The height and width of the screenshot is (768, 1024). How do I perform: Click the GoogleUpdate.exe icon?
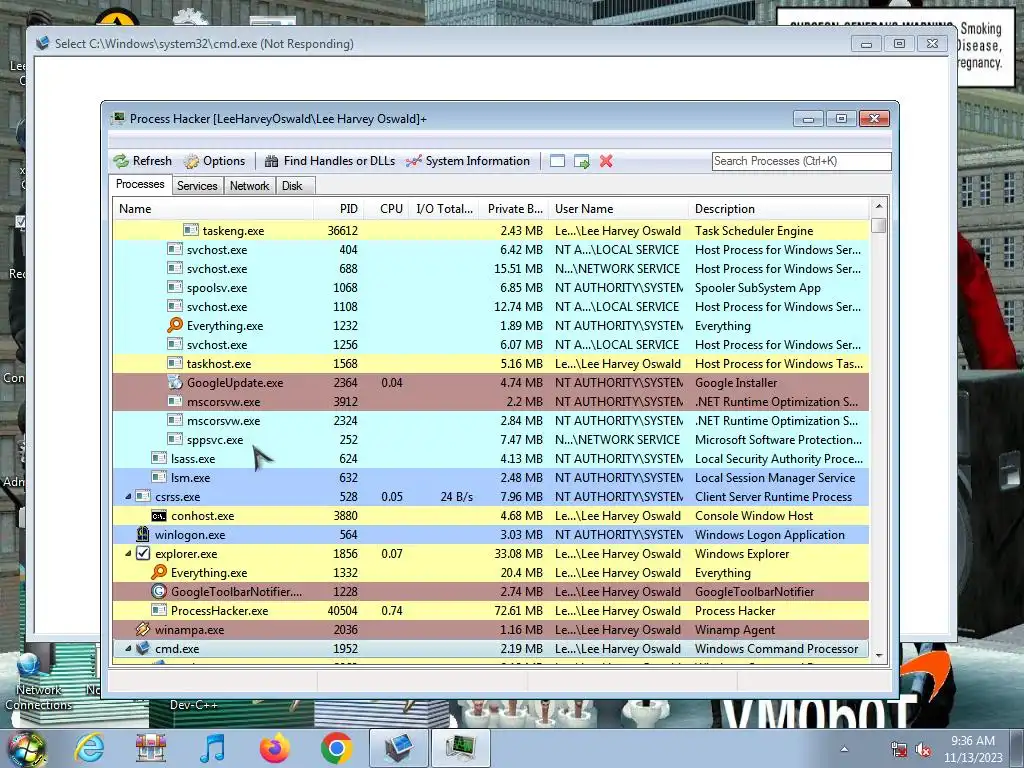tap(175, 383)
